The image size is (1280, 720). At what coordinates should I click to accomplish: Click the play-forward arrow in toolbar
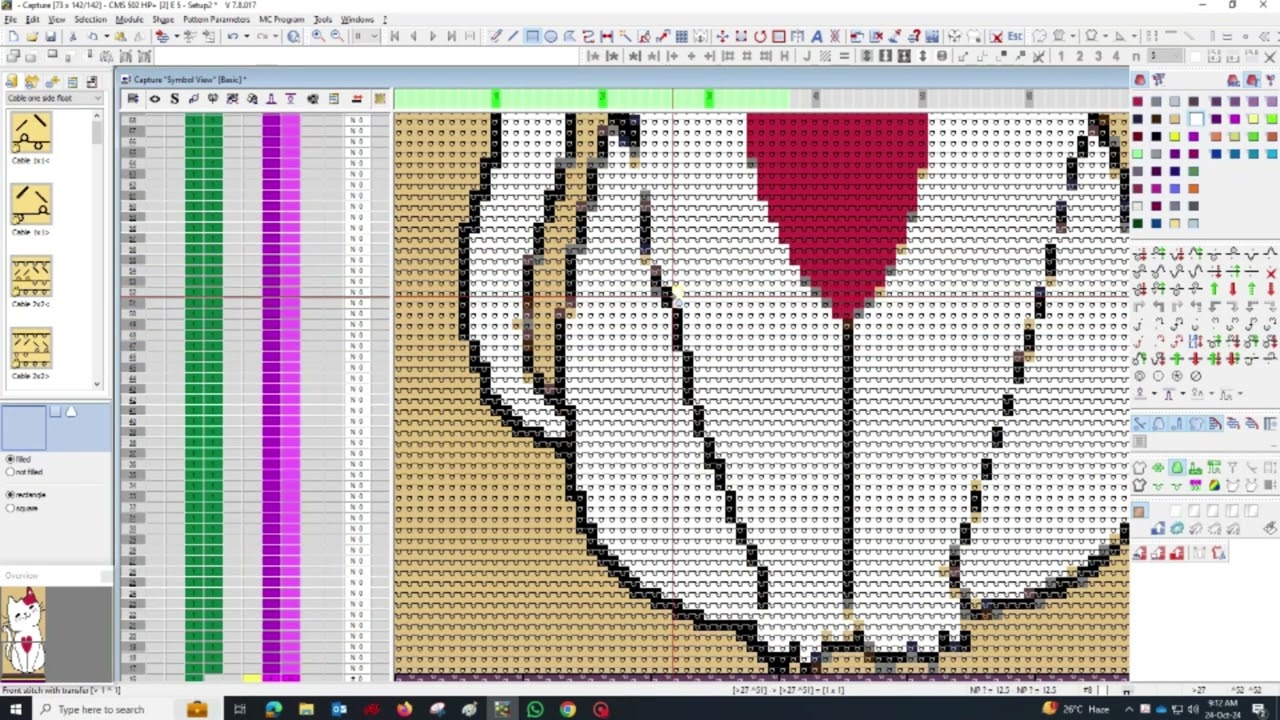click(433, 36)
